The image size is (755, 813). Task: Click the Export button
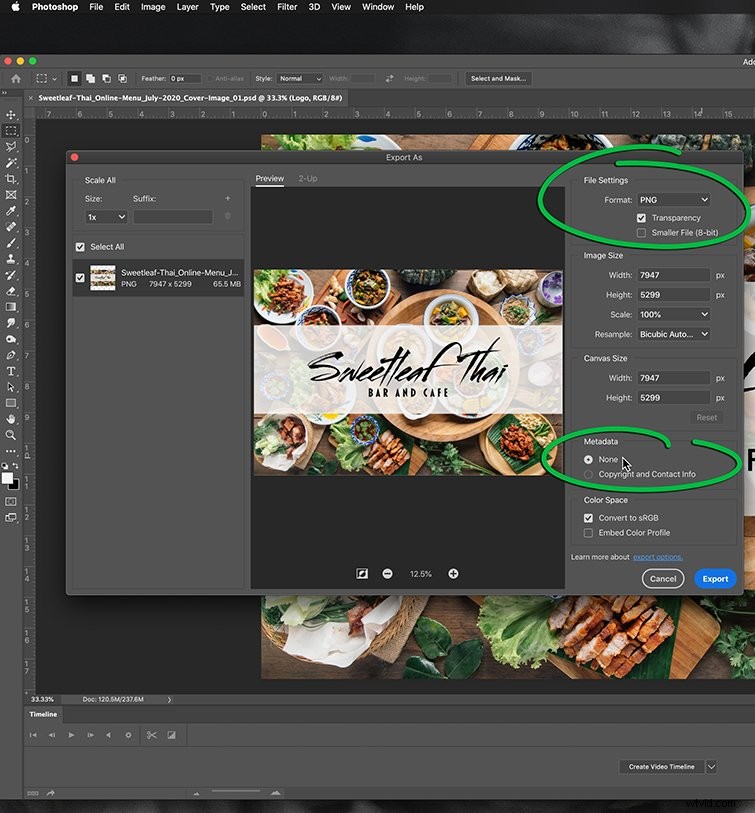tap(715, 579)
